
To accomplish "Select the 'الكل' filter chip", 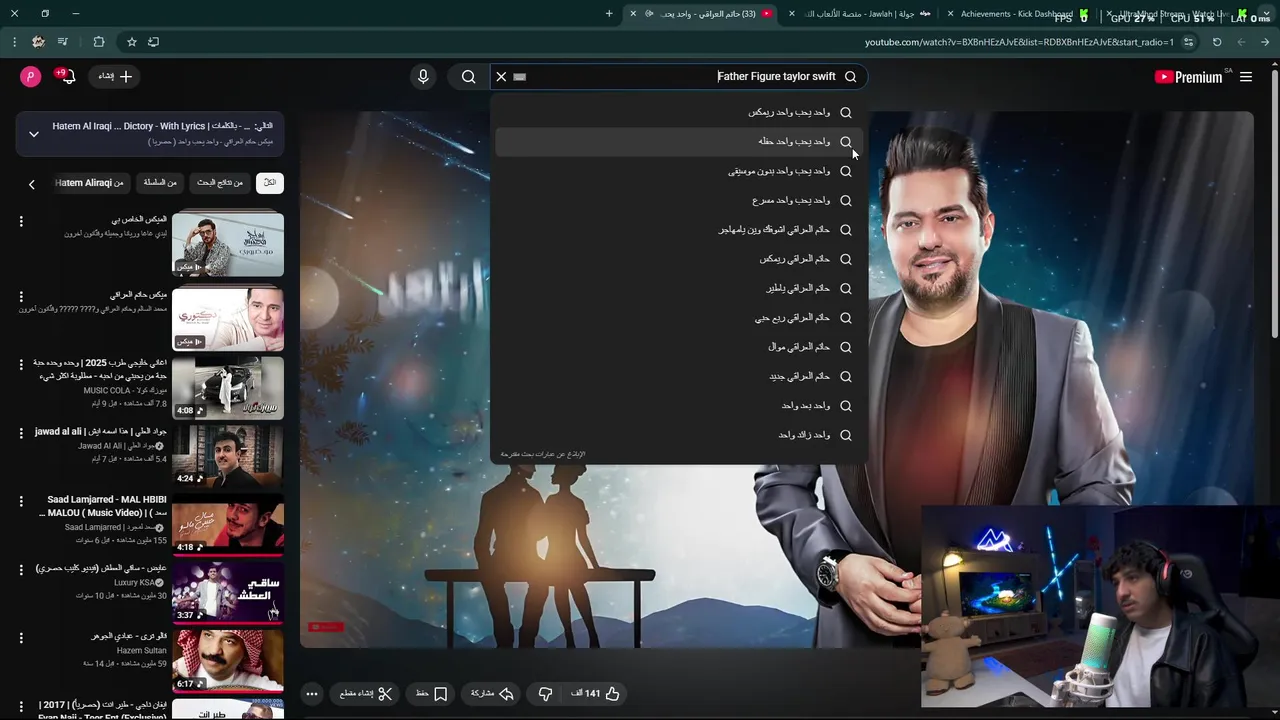I will point(270,183).
